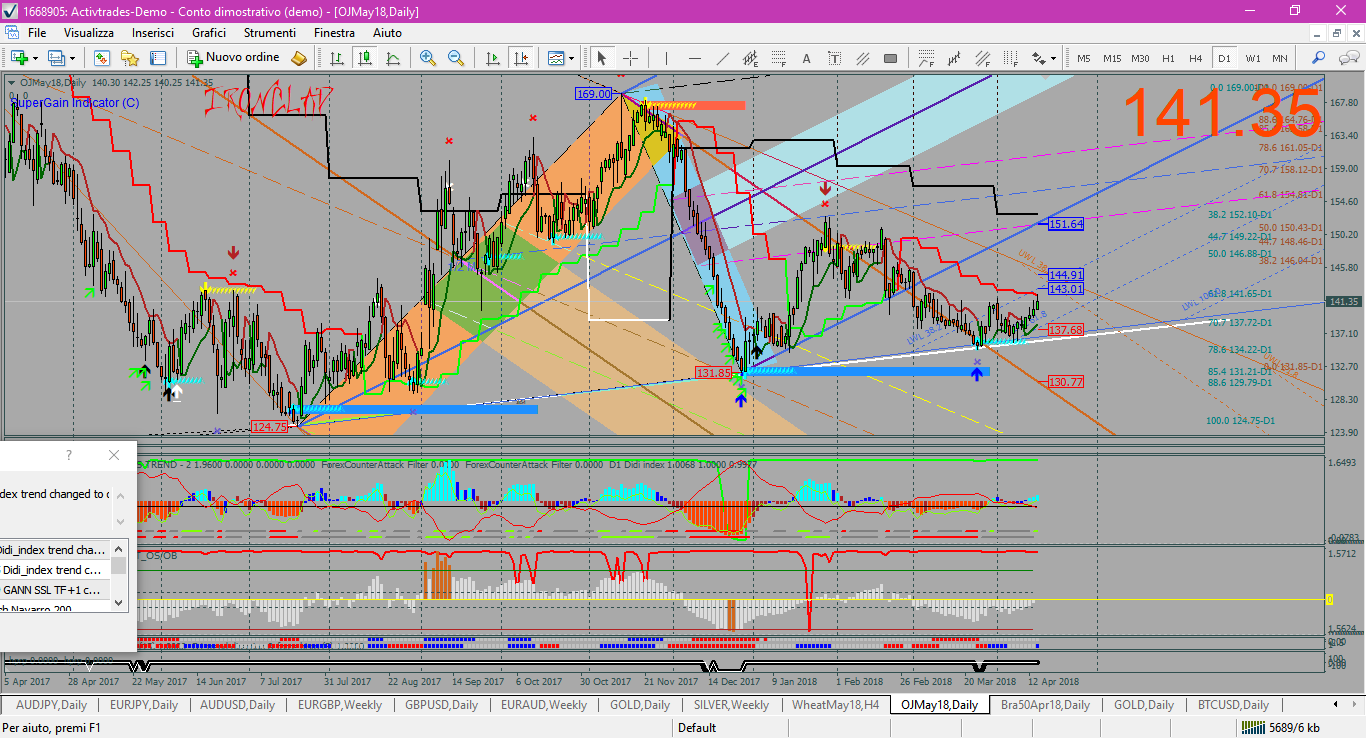Viewport: 1366px width, 738px height.
Task: Open the chat bubbles icon
Action: coord(1347,58)
